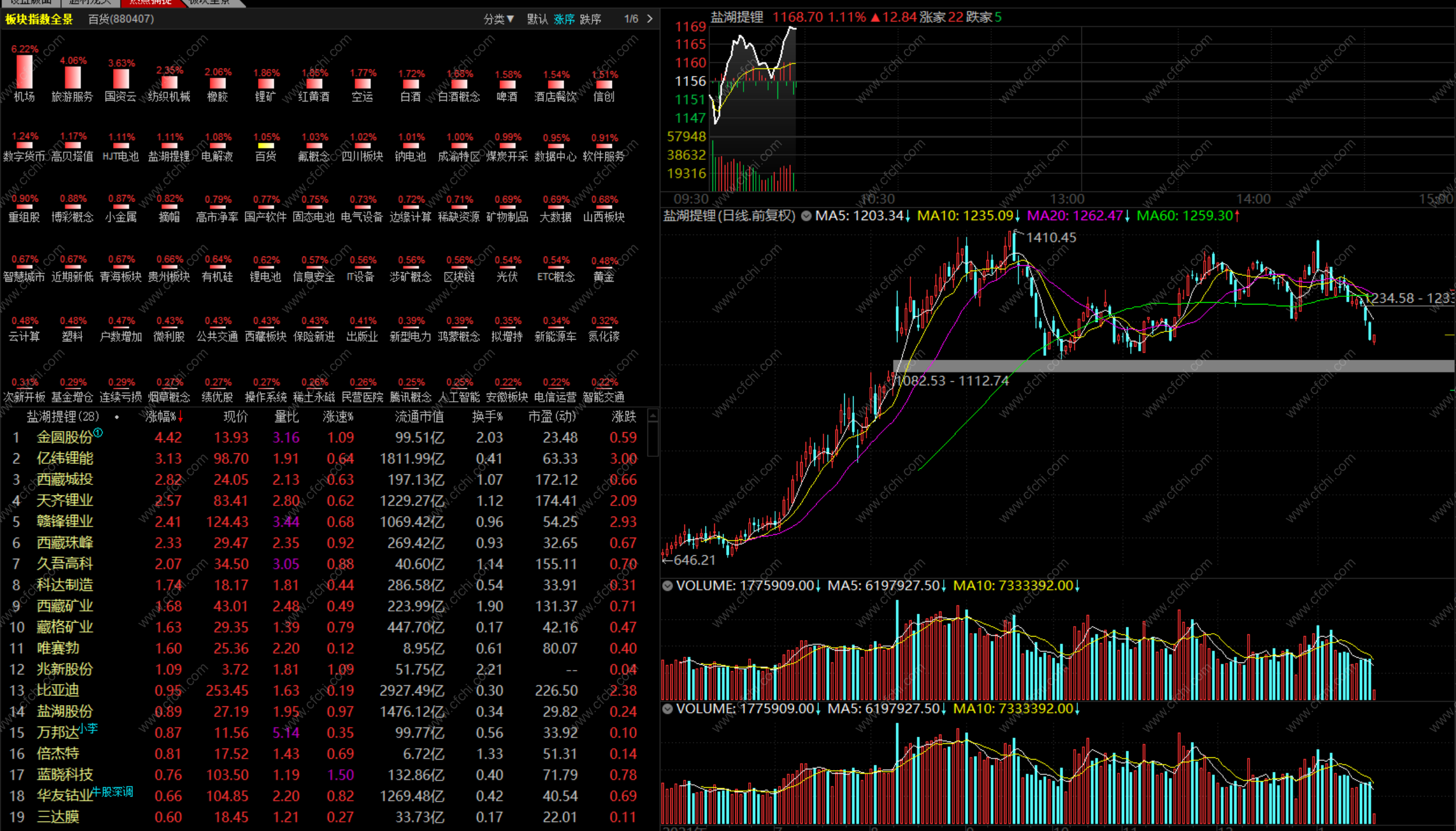Select the 跌序 sort option
Screen dimensions: 1456x831
(x=590, y=19)
